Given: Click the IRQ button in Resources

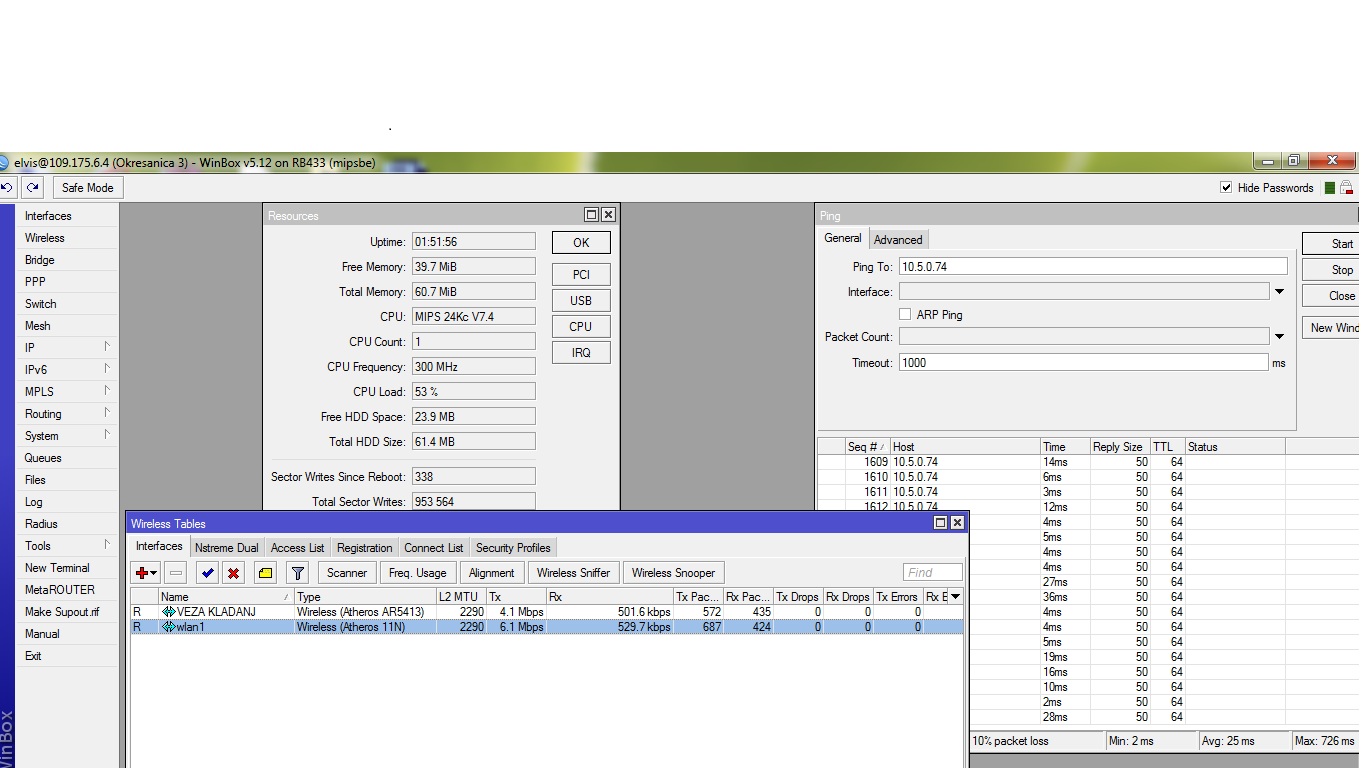Looking at the screenshot, I should (x=581, y=353).
